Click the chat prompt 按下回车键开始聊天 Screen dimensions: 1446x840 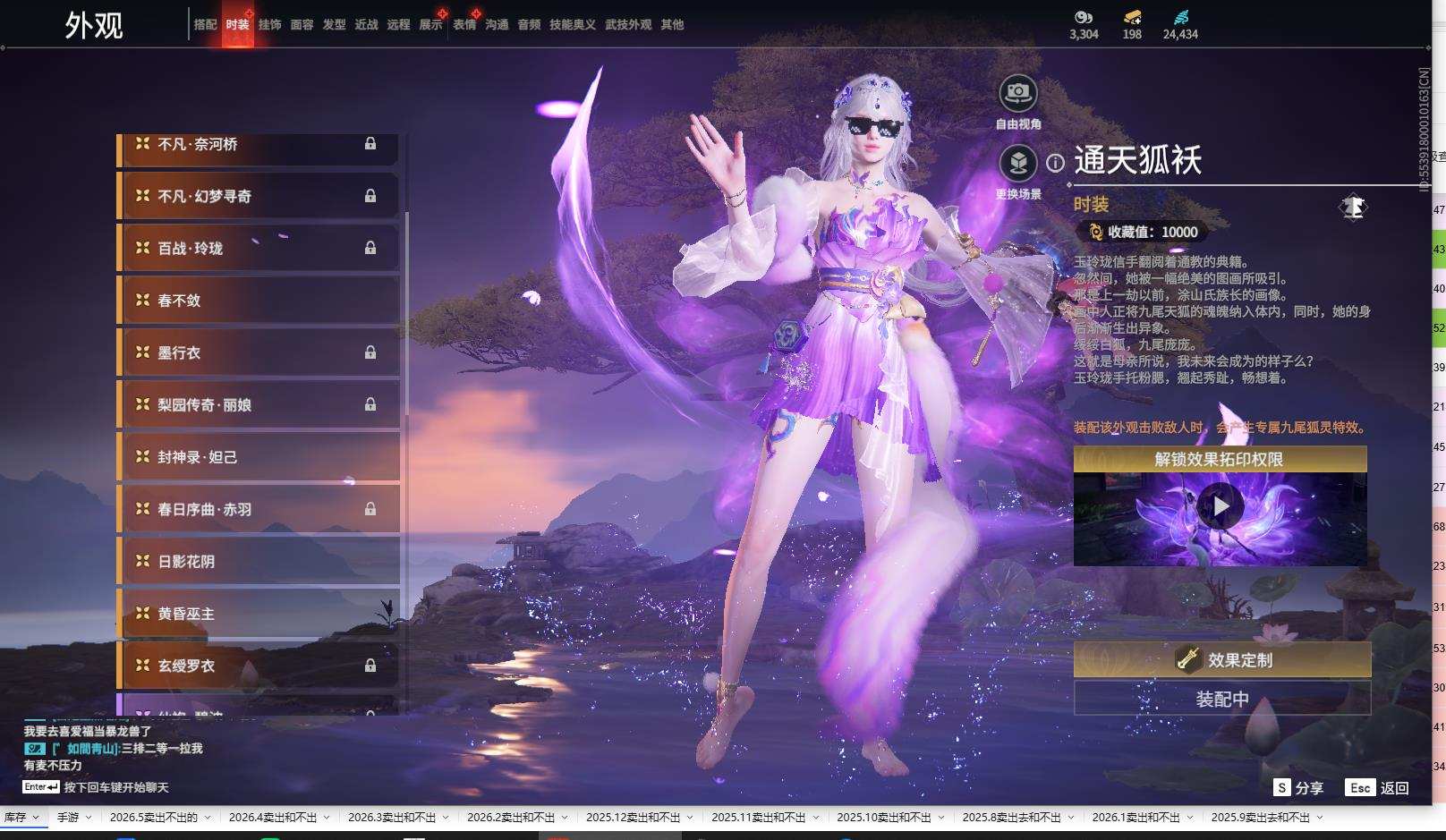pyautogui.click(x=116, y=787)
